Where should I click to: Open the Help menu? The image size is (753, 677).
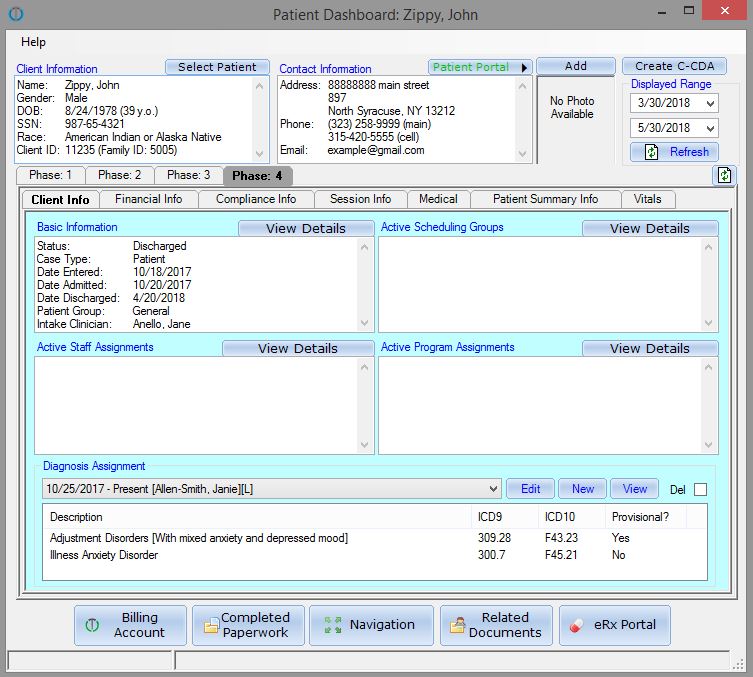[x=33, y=42]
